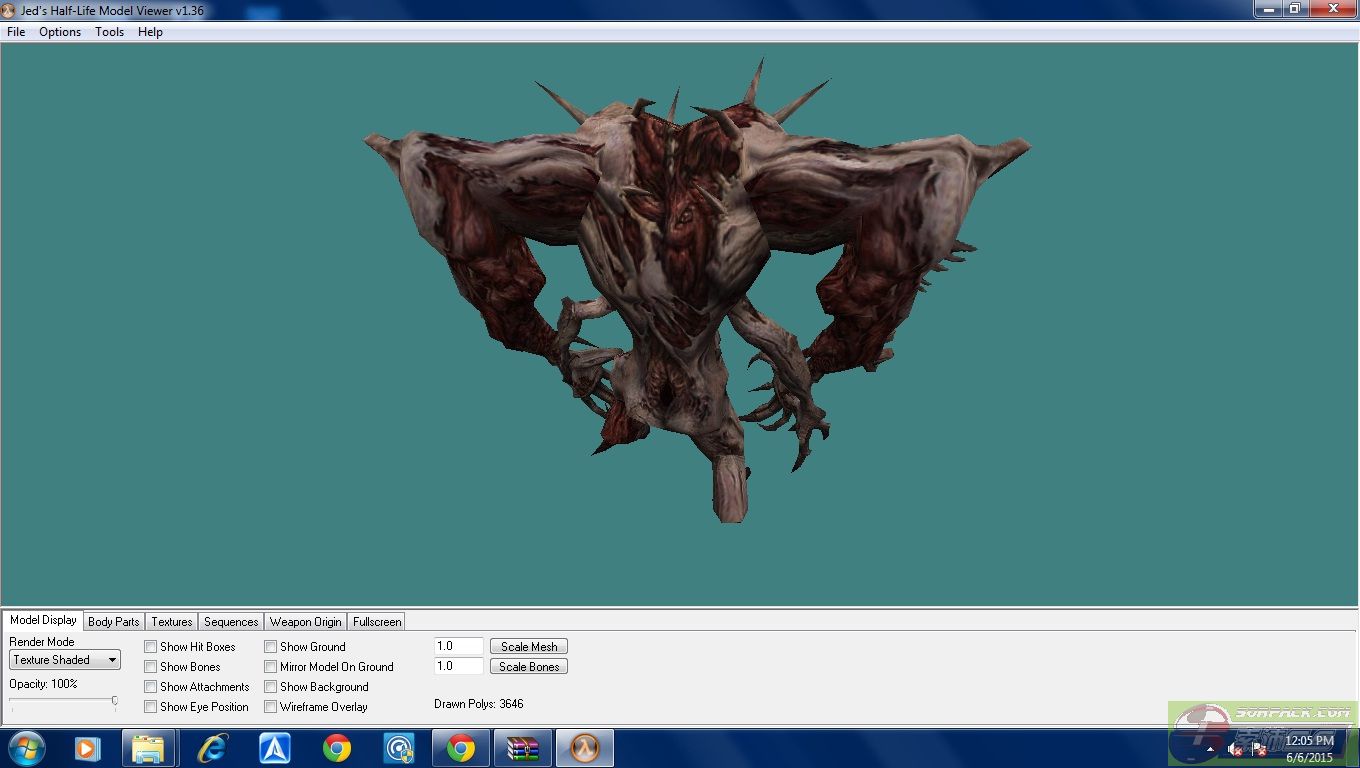Viewport: 1360px width, 768px height.
Task: Open the Action Center flag tray icon
Action: [1259, 749]
